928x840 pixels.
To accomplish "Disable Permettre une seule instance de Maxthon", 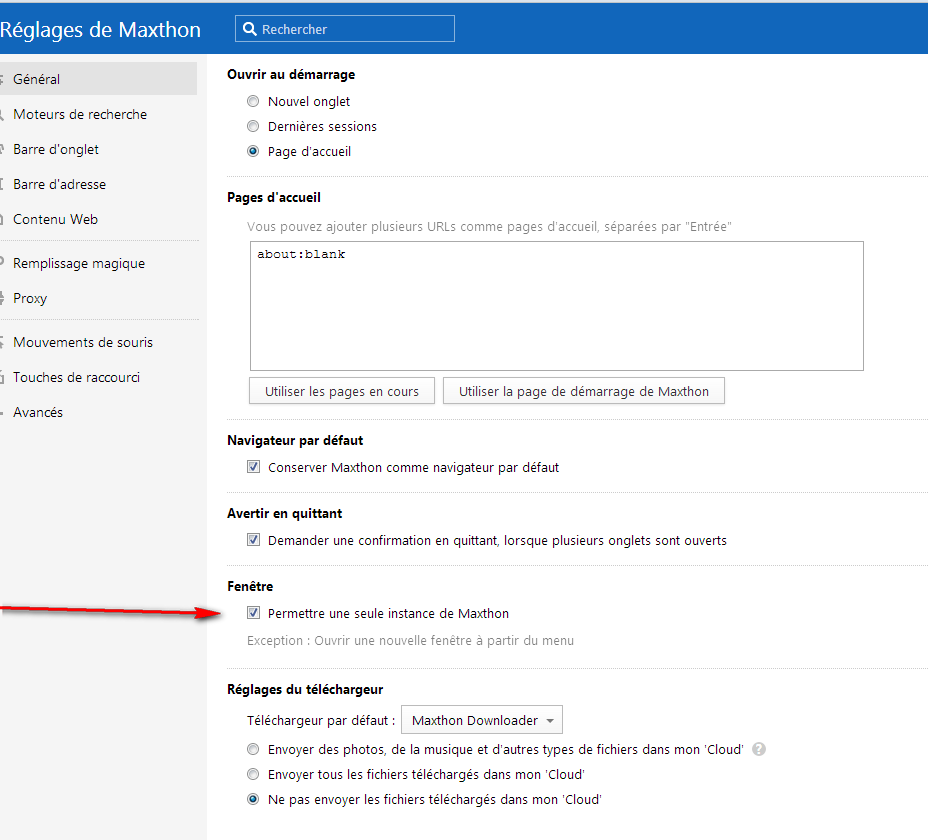I will [x=253, y=613].
